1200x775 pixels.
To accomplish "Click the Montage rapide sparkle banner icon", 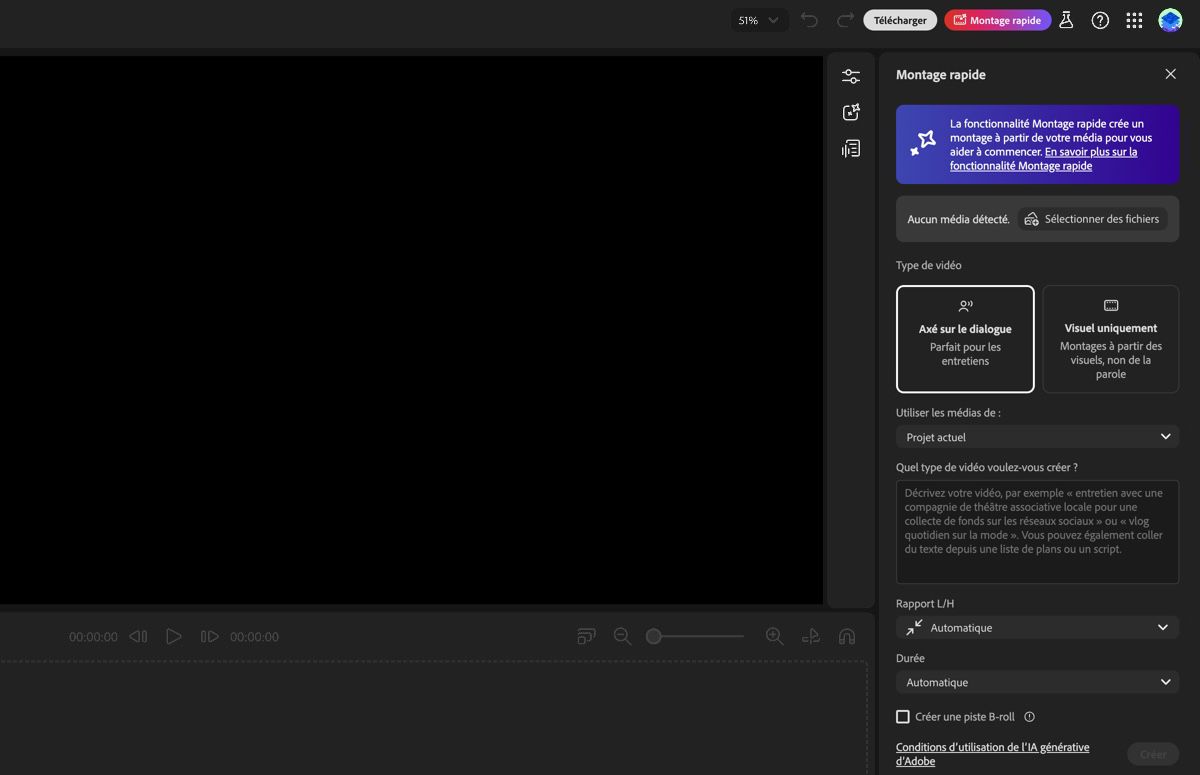I will 923,144.
